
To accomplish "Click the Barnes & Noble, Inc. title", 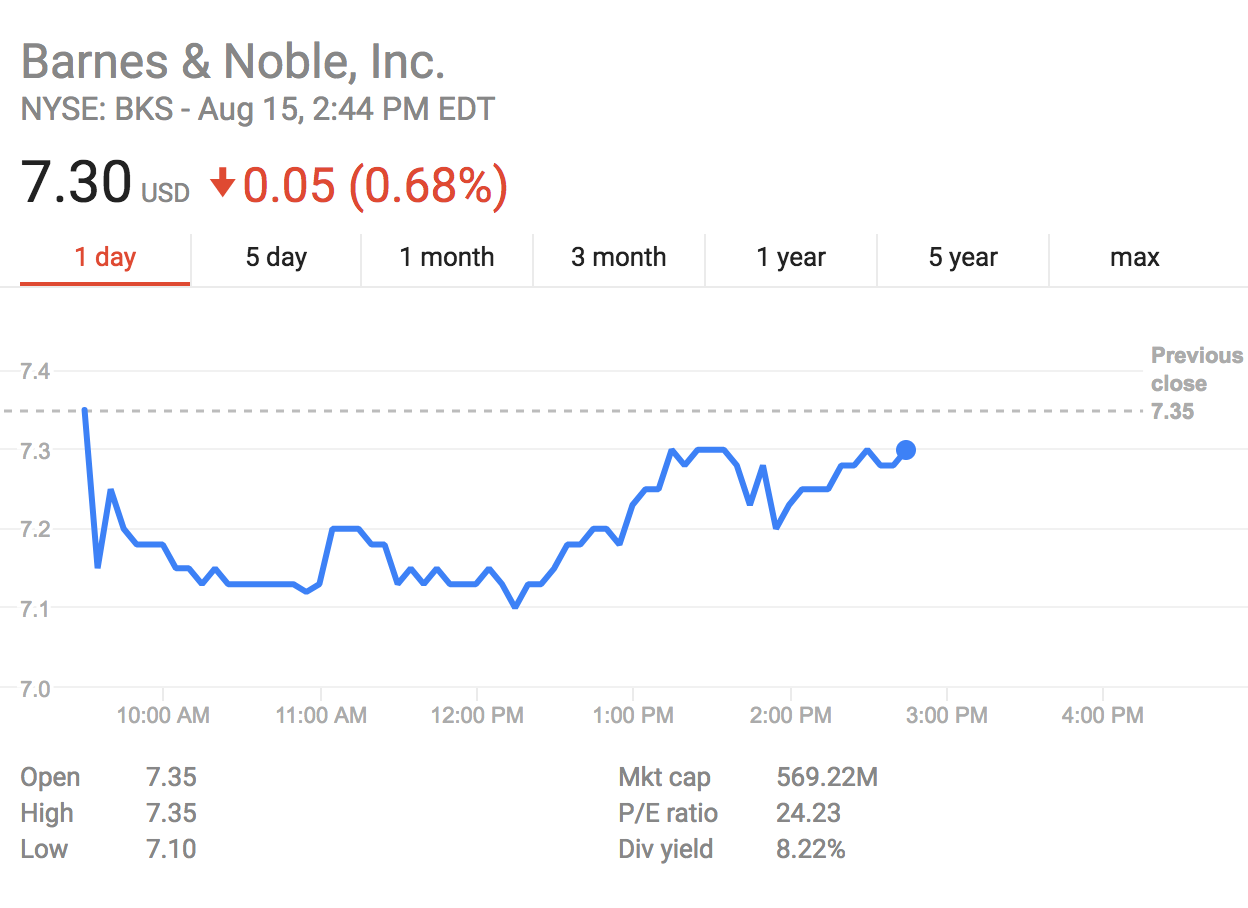I will 232,62.
